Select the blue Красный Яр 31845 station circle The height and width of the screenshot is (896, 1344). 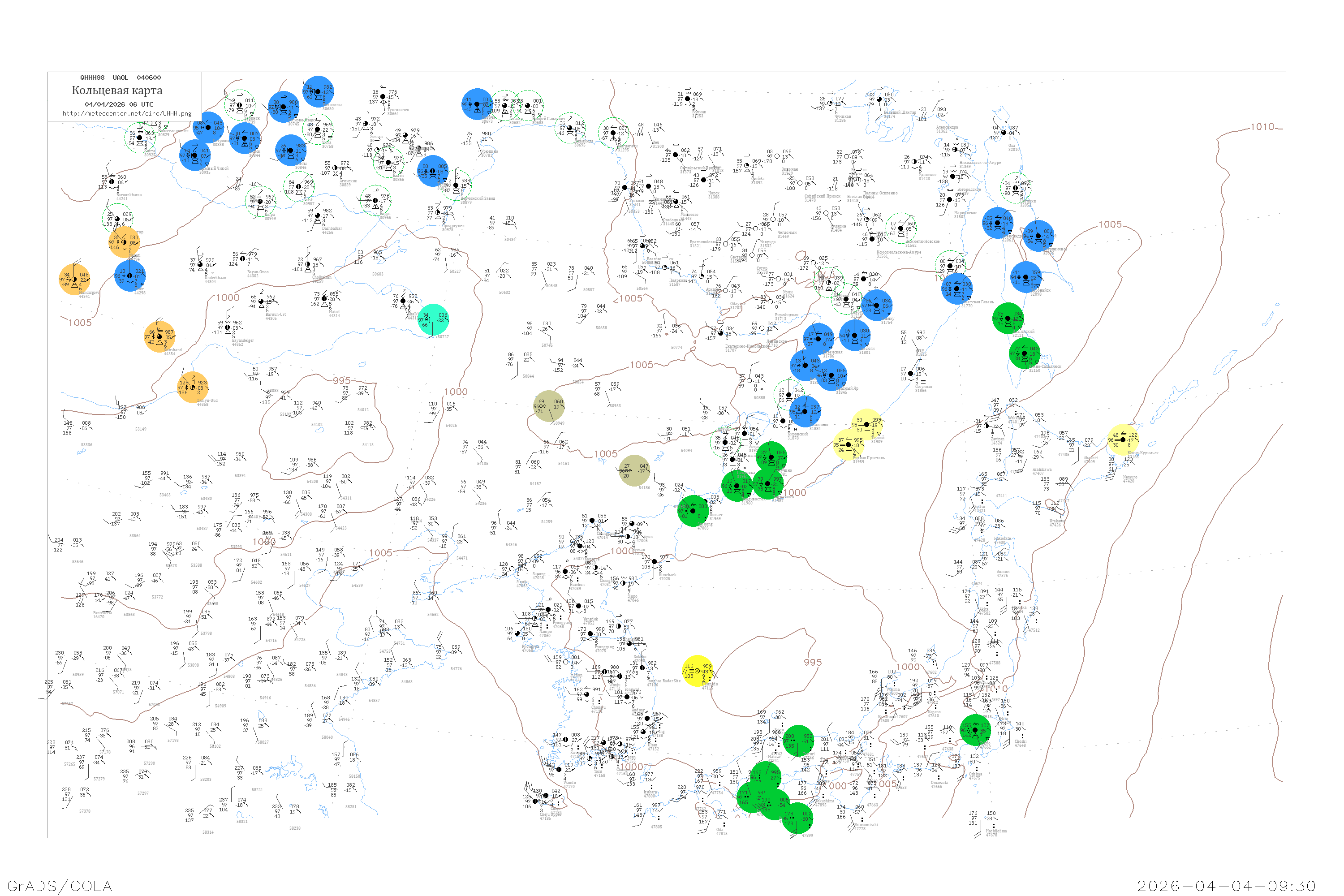(831, 375)
